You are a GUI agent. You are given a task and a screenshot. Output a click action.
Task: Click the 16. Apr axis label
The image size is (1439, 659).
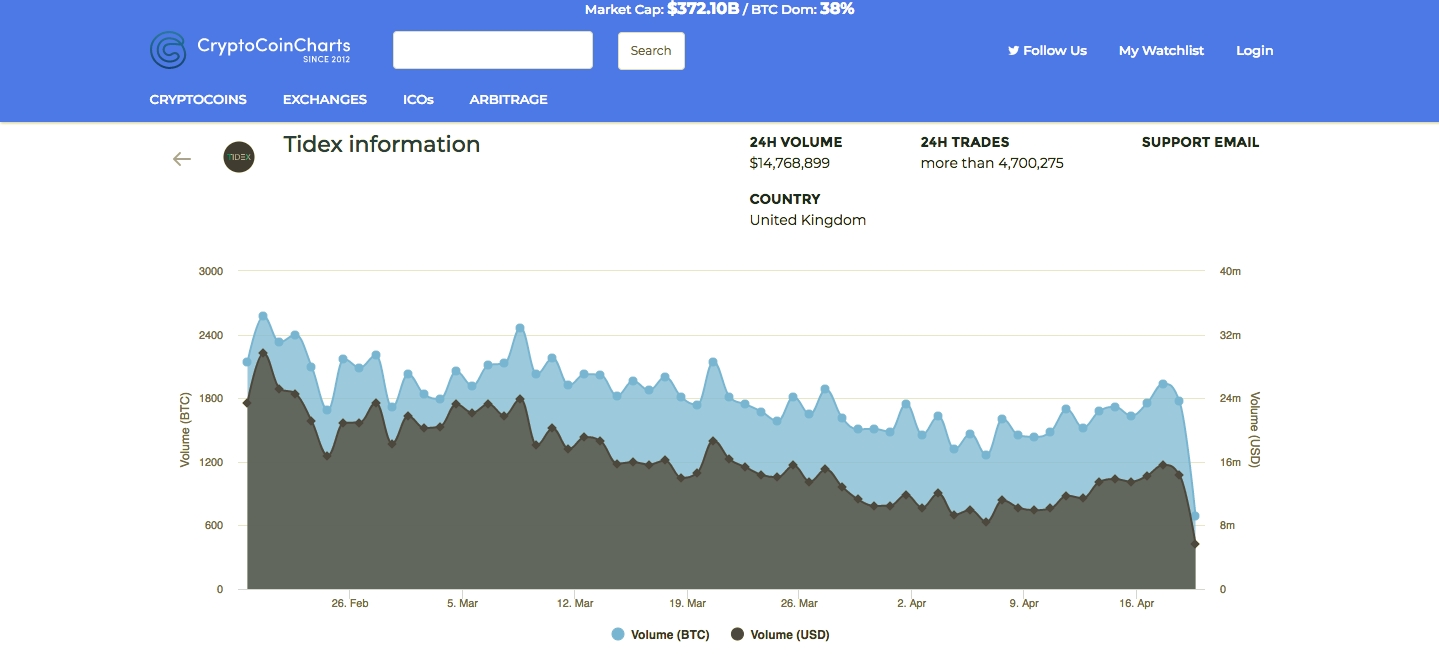[1137, 604]
